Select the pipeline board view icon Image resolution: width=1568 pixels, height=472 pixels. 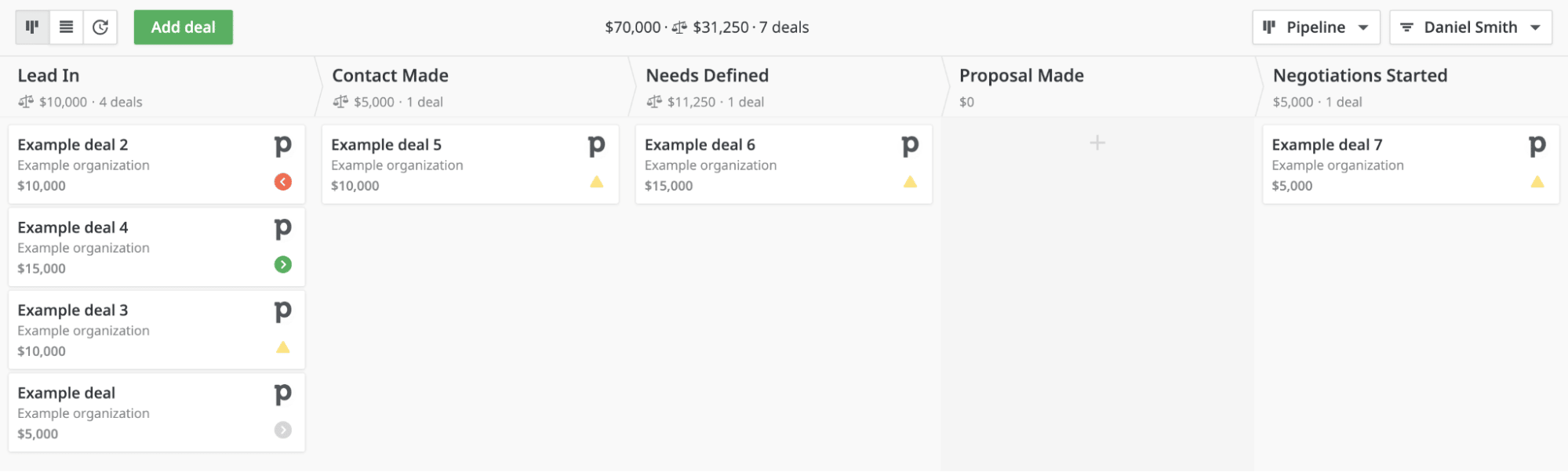(x=31, y=26)
